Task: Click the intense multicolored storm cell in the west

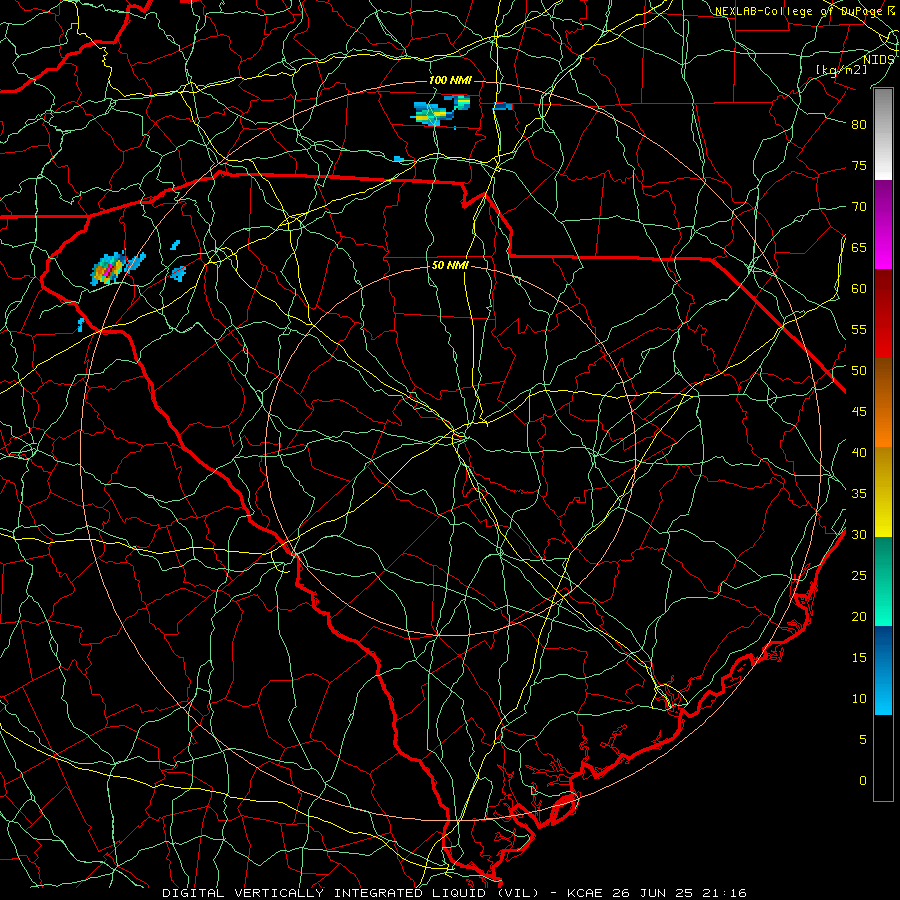Action: click(108, 269)
